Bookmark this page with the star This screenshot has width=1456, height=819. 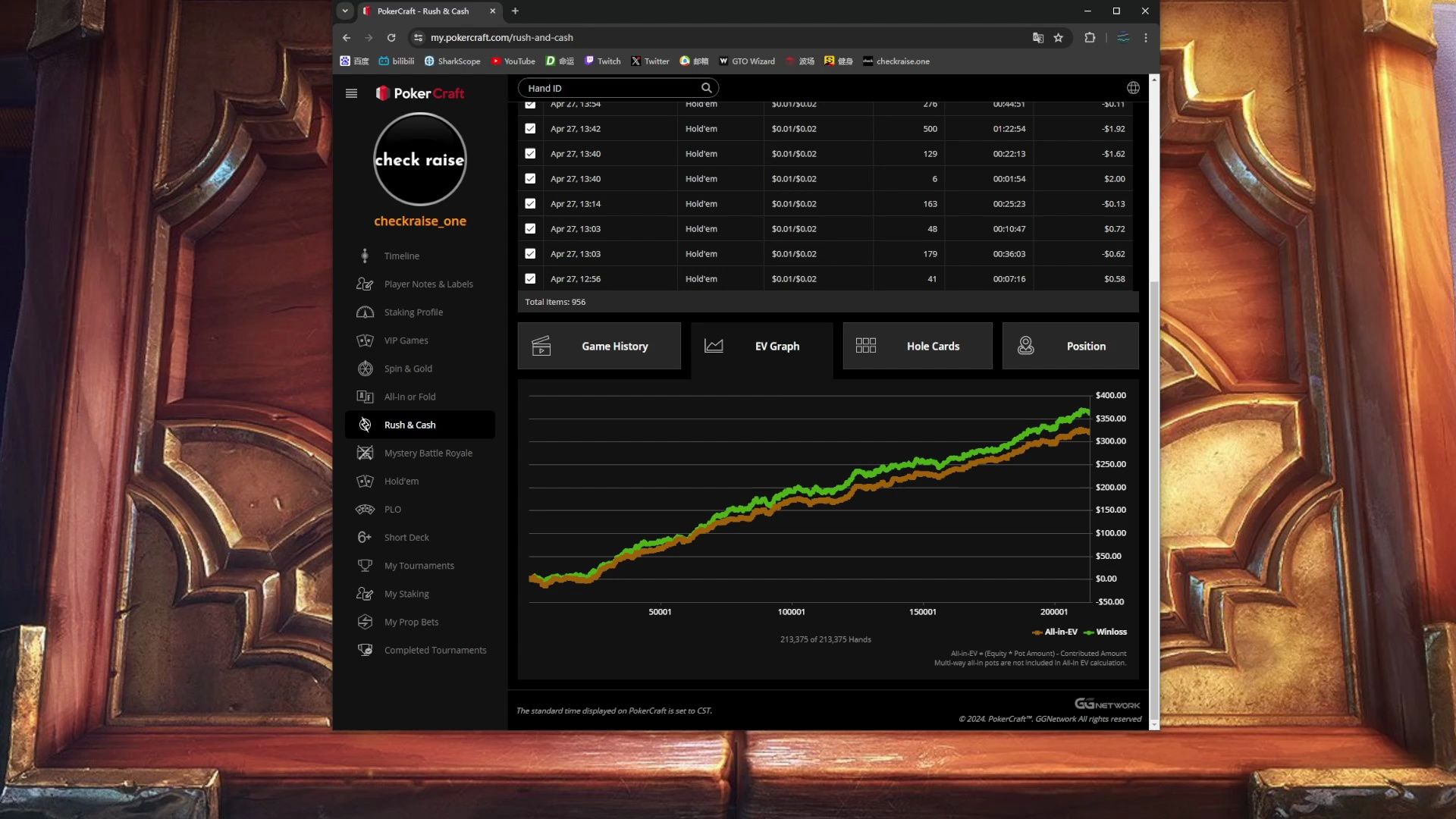click(1058, 37)
